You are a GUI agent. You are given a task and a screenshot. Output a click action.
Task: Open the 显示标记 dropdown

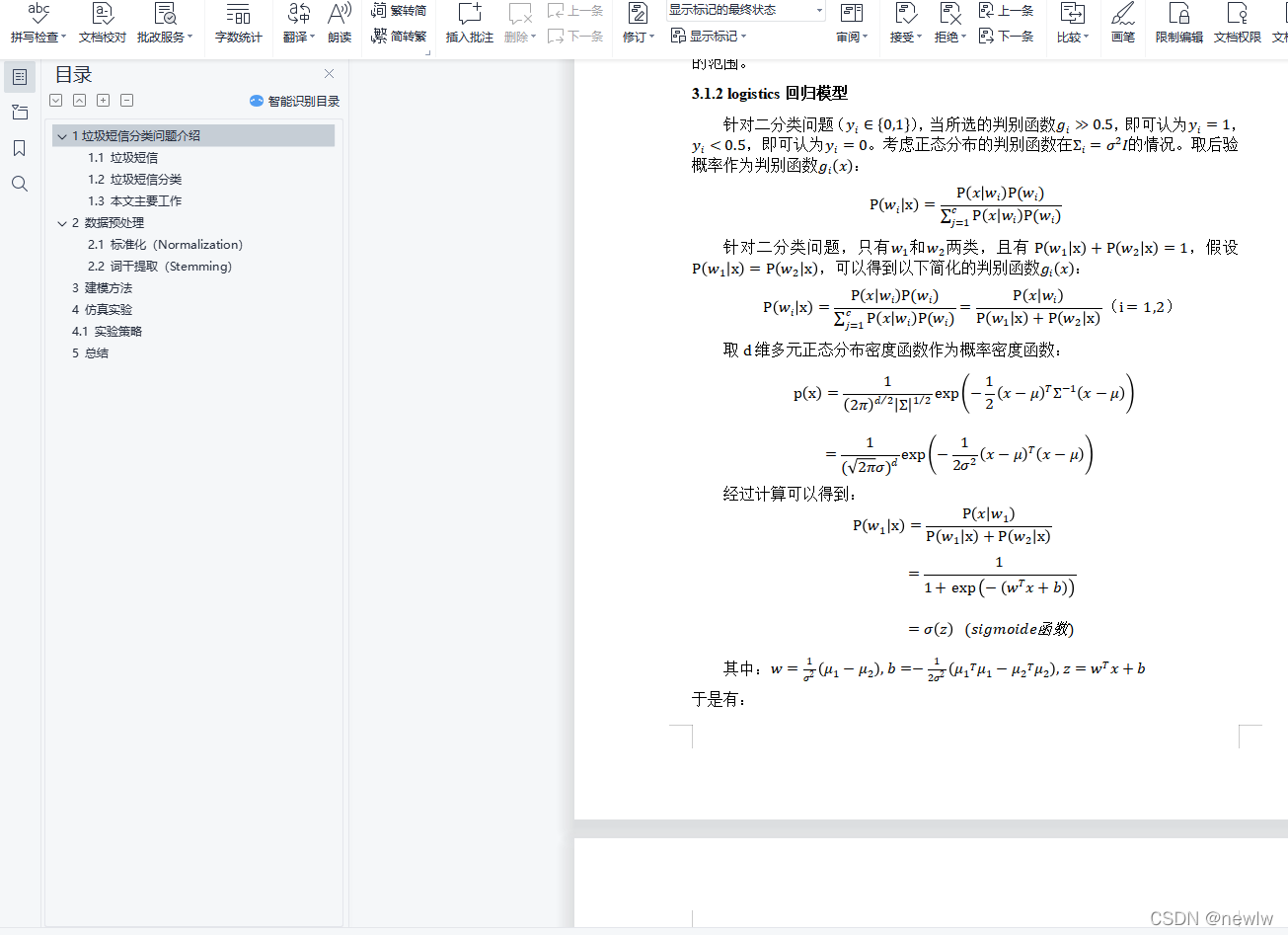click(x=709, y=36)
